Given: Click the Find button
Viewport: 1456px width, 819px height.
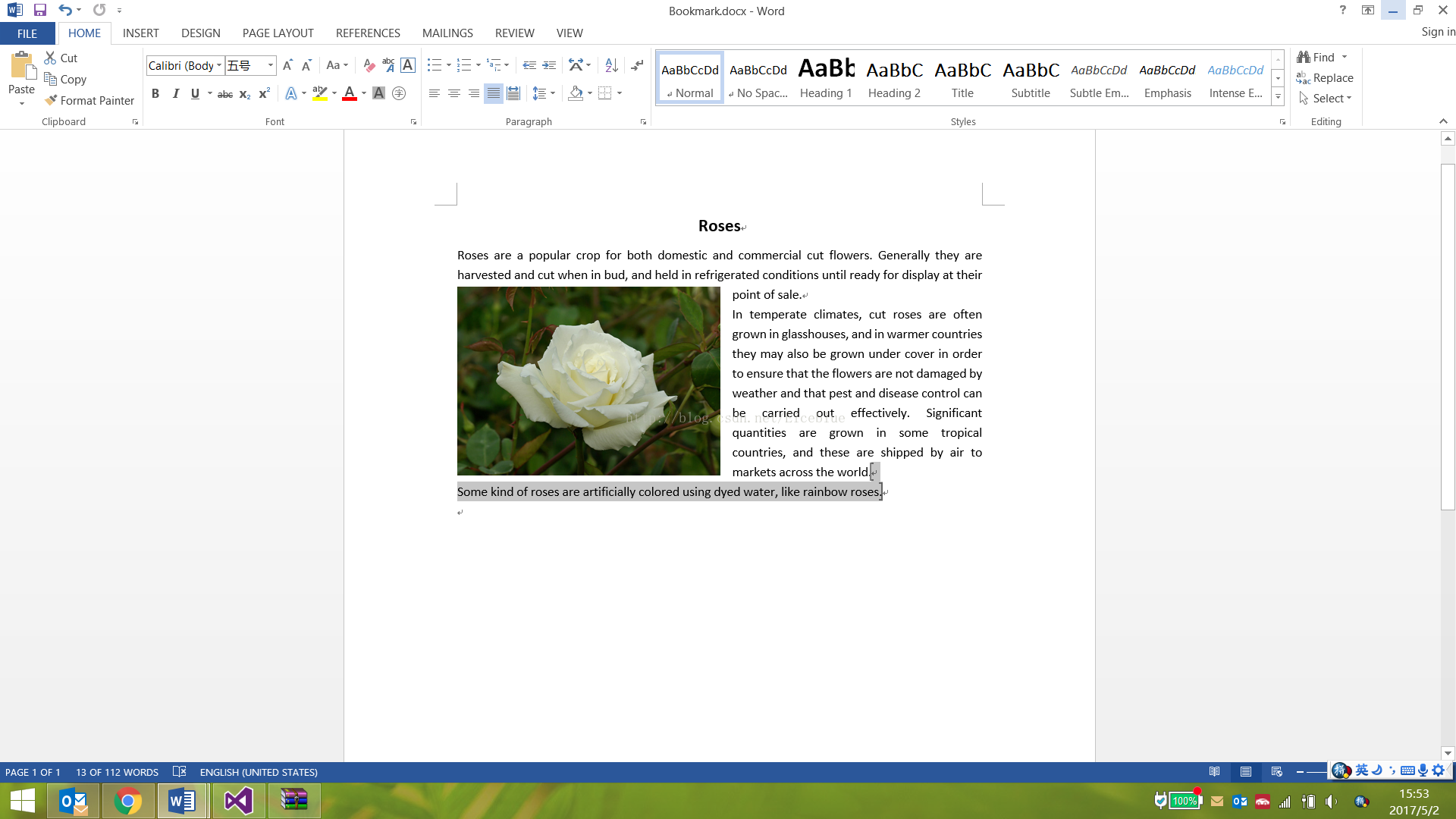Looking at the screenshot, I should (1316, 58).
